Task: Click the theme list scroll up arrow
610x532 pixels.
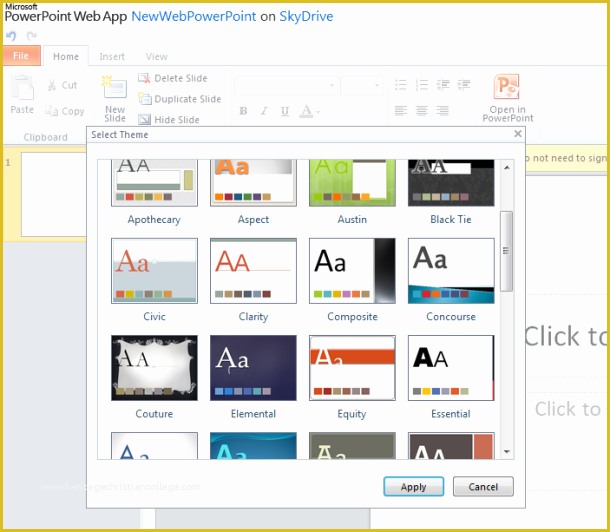Action: click(507, 168)
